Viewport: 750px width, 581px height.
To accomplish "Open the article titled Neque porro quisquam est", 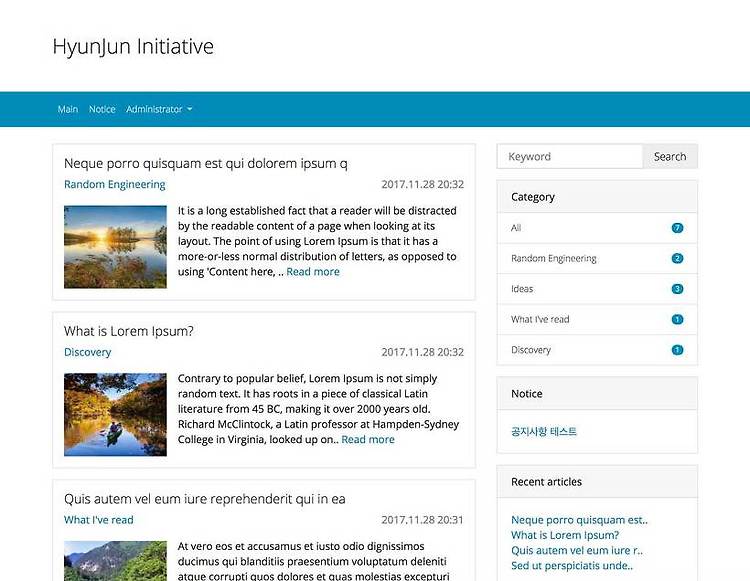I will point(206,164).
